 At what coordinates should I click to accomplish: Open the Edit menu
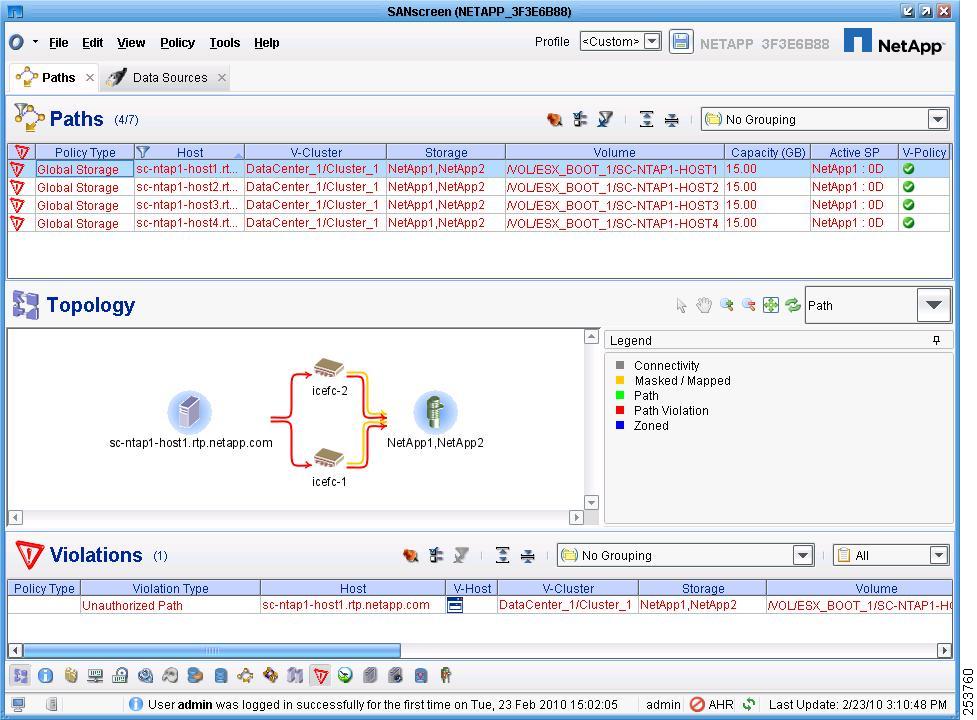point(92,42)
